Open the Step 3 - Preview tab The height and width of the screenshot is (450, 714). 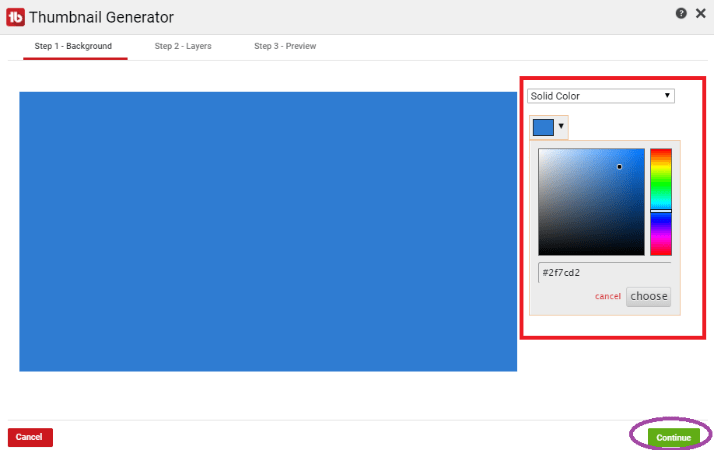(x=285, y=46)
